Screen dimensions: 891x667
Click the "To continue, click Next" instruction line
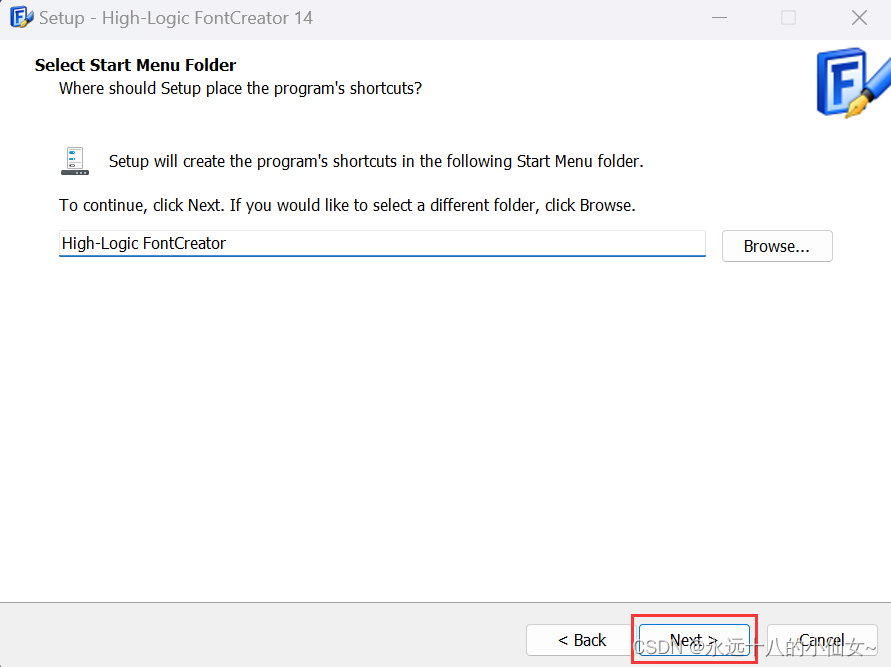pos(347,205)
